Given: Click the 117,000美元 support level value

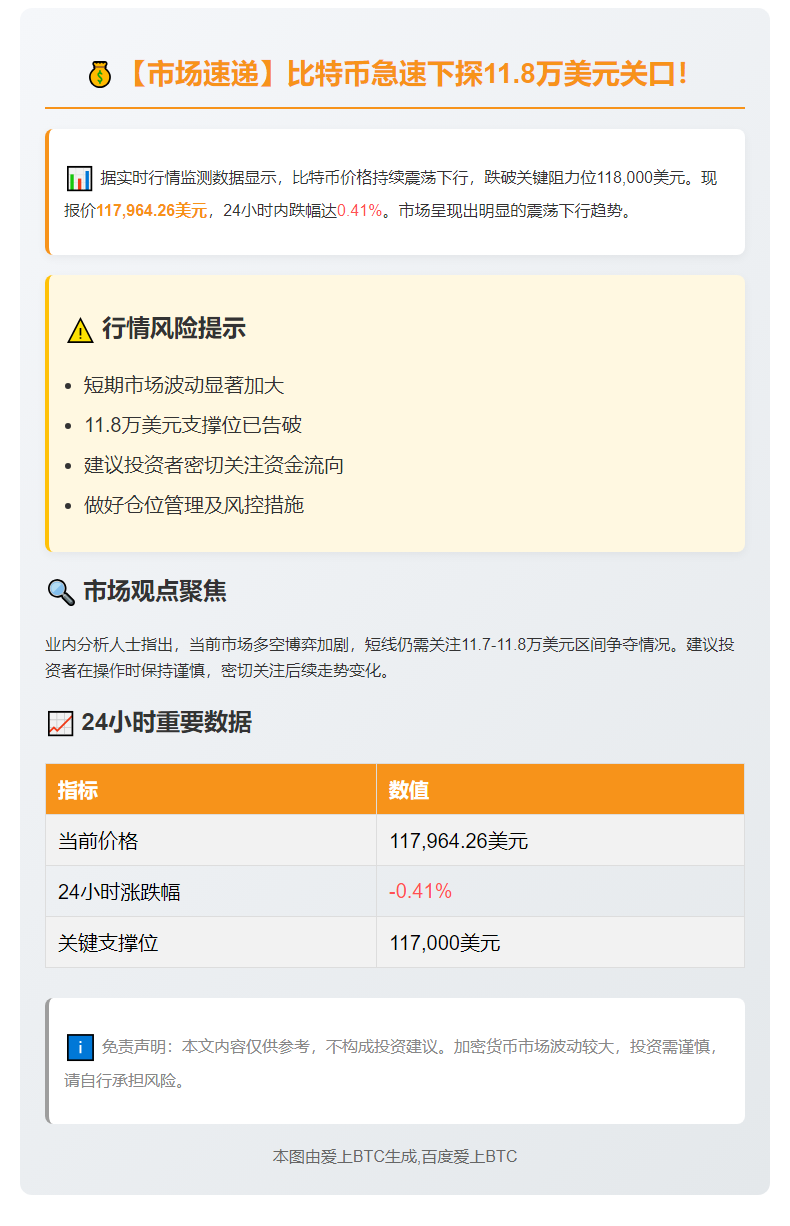Looking at the screenshot, I should point(445,943).
